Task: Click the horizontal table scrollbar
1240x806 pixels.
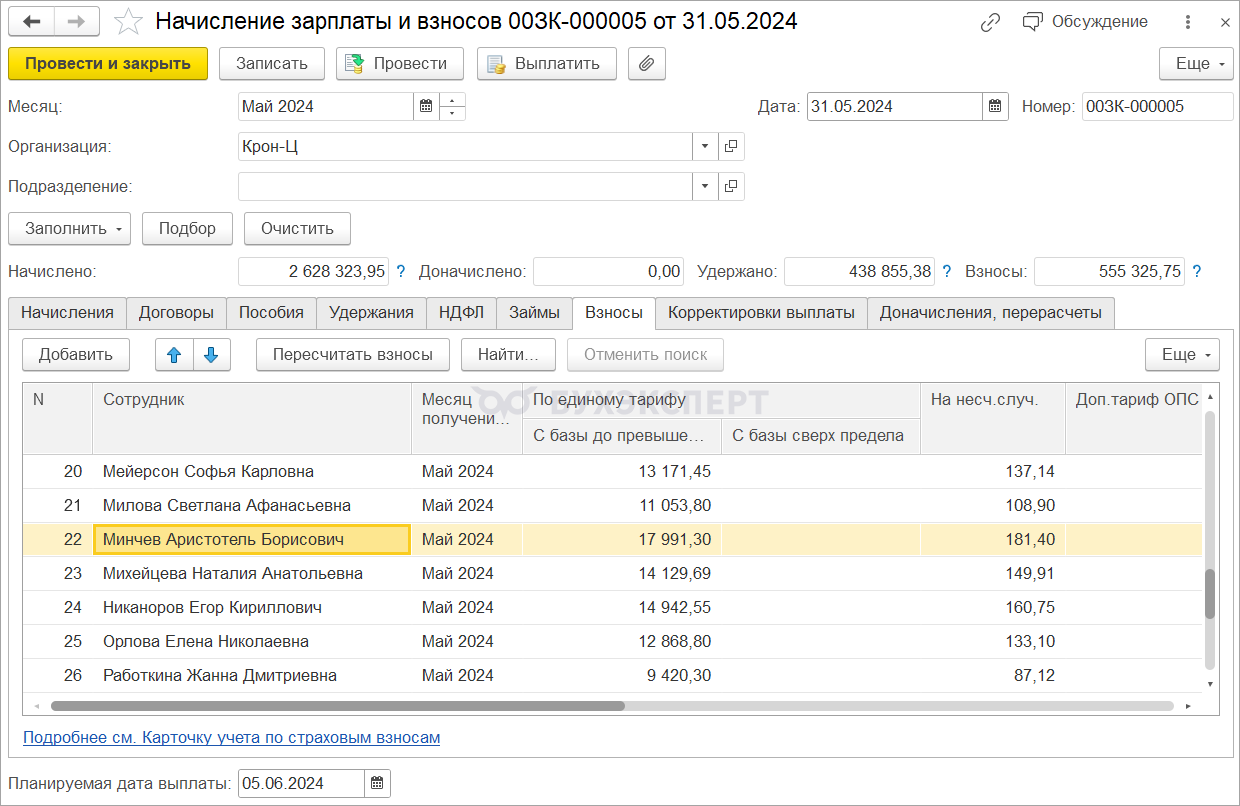Action: pos(340,705)
